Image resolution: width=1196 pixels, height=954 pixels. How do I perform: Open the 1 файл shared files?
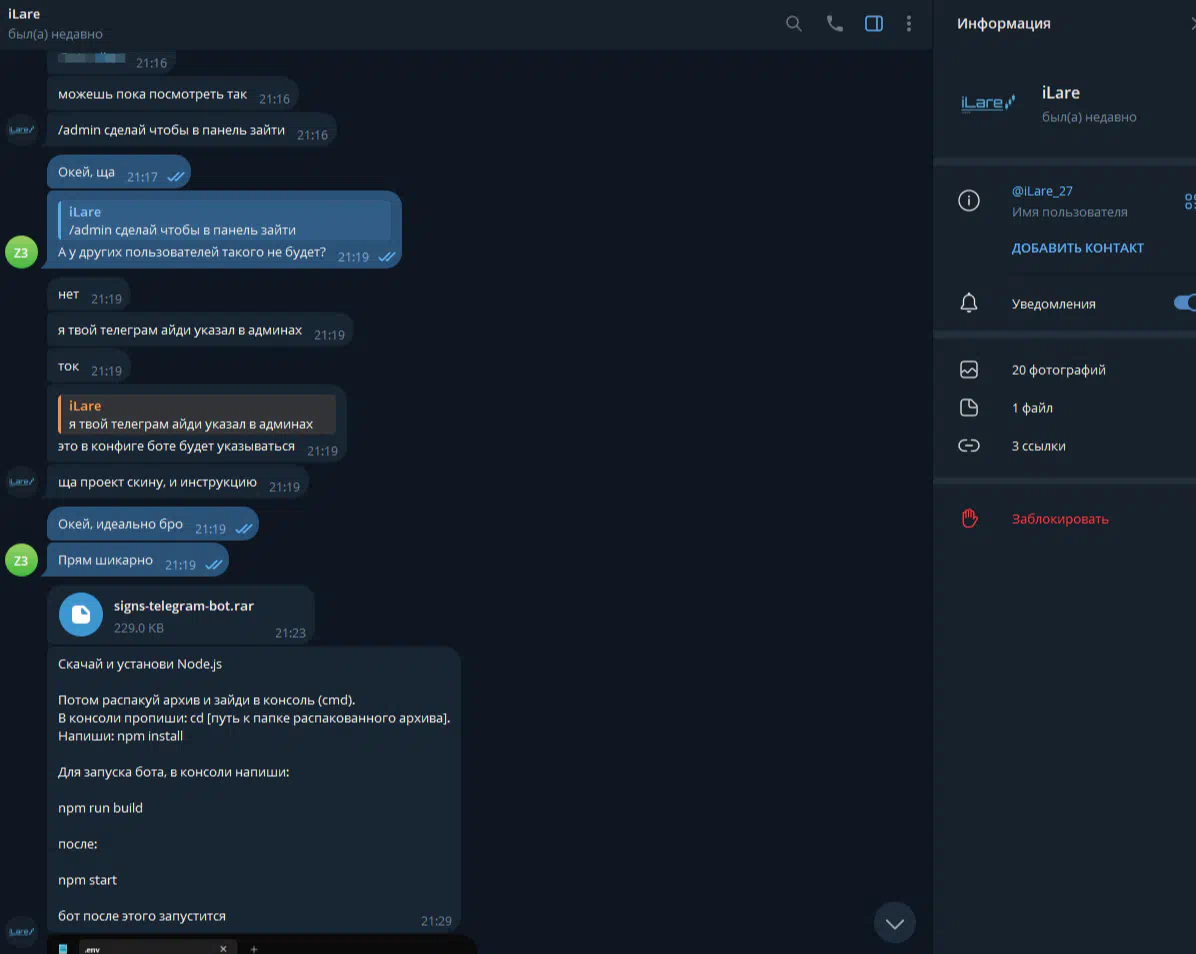point(1032,408)
